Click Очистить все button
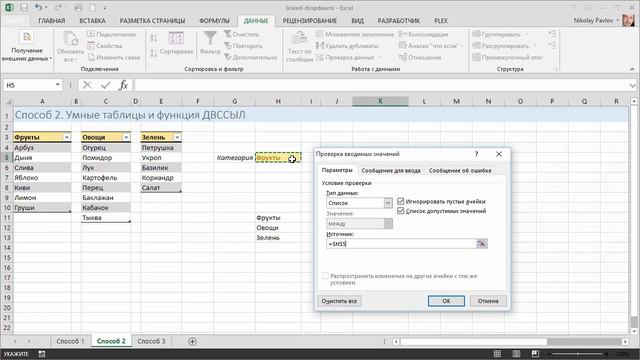Image resolution: width=640 pixels, height=360 pixels. (x=339, y=301)
